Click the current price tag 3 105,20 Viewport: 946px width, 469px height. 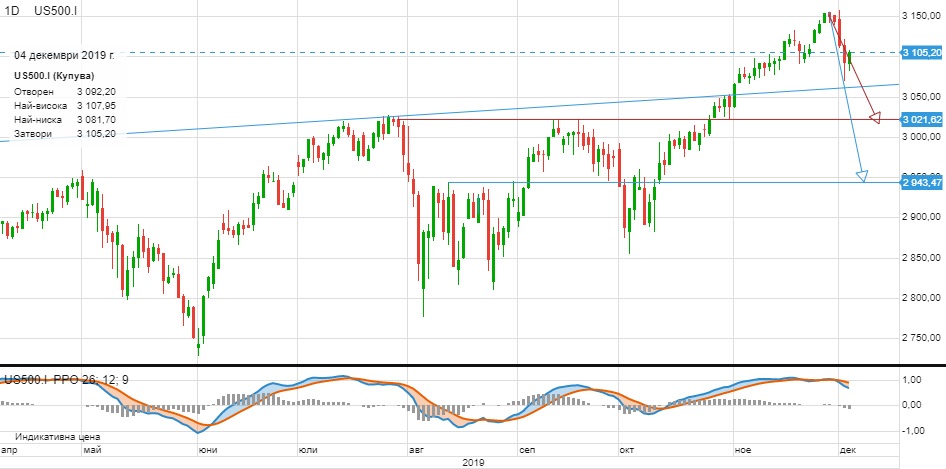click(x=922, y=53)
